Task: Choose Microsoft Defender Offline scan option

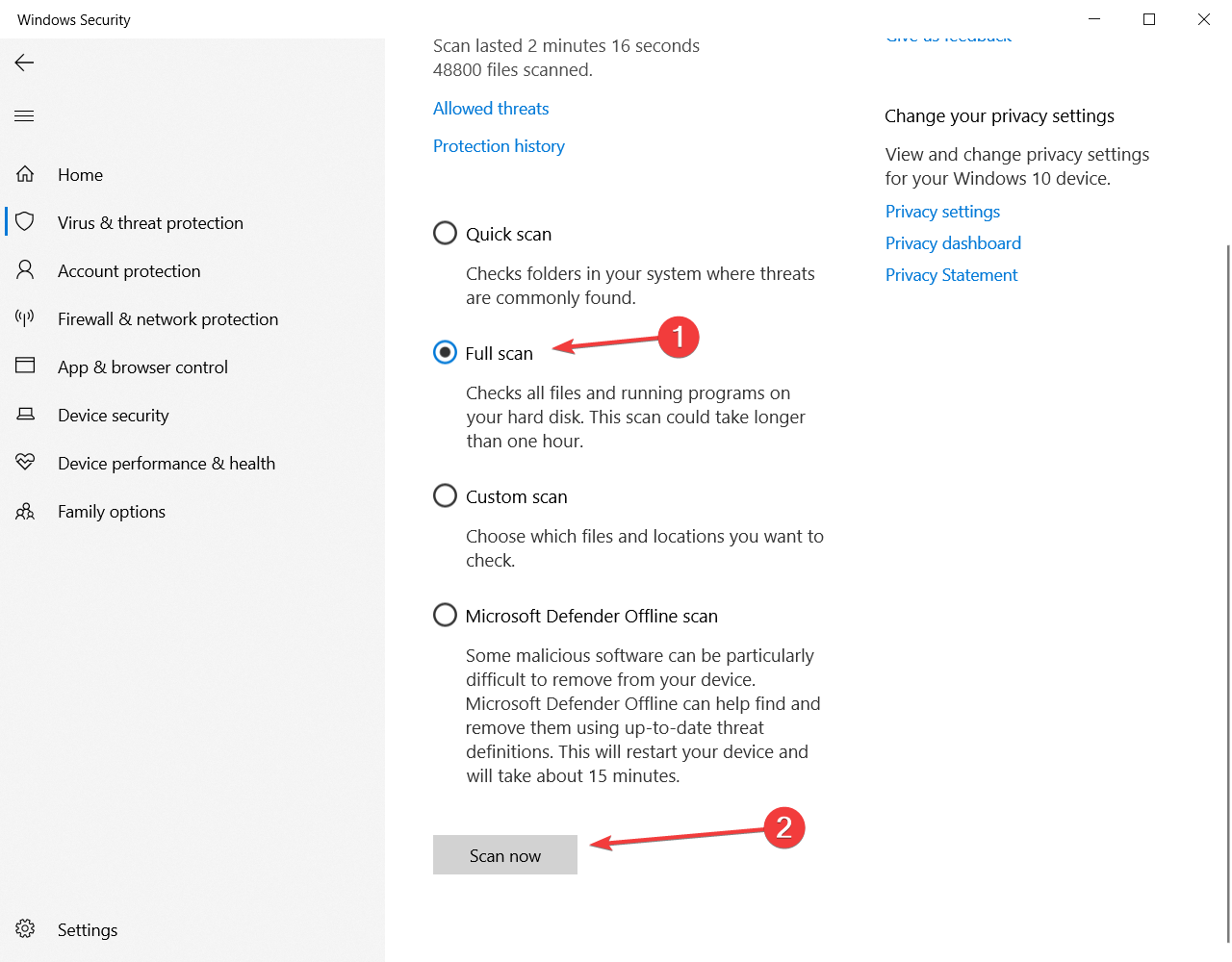Action: point(445,616)
